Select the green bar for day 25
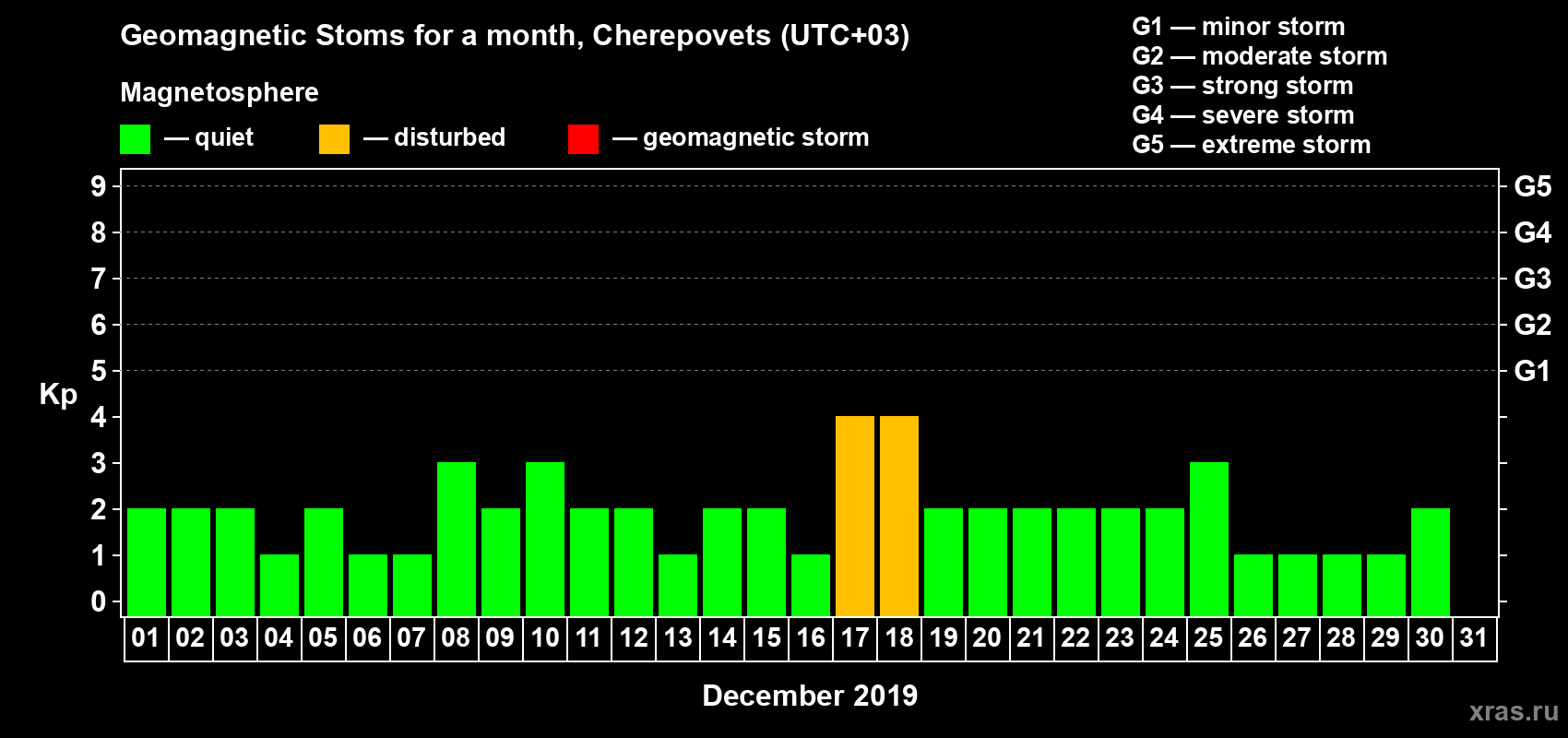Image resolution: width=1568 pixels, height=738 pixels. coord(1209,539)
